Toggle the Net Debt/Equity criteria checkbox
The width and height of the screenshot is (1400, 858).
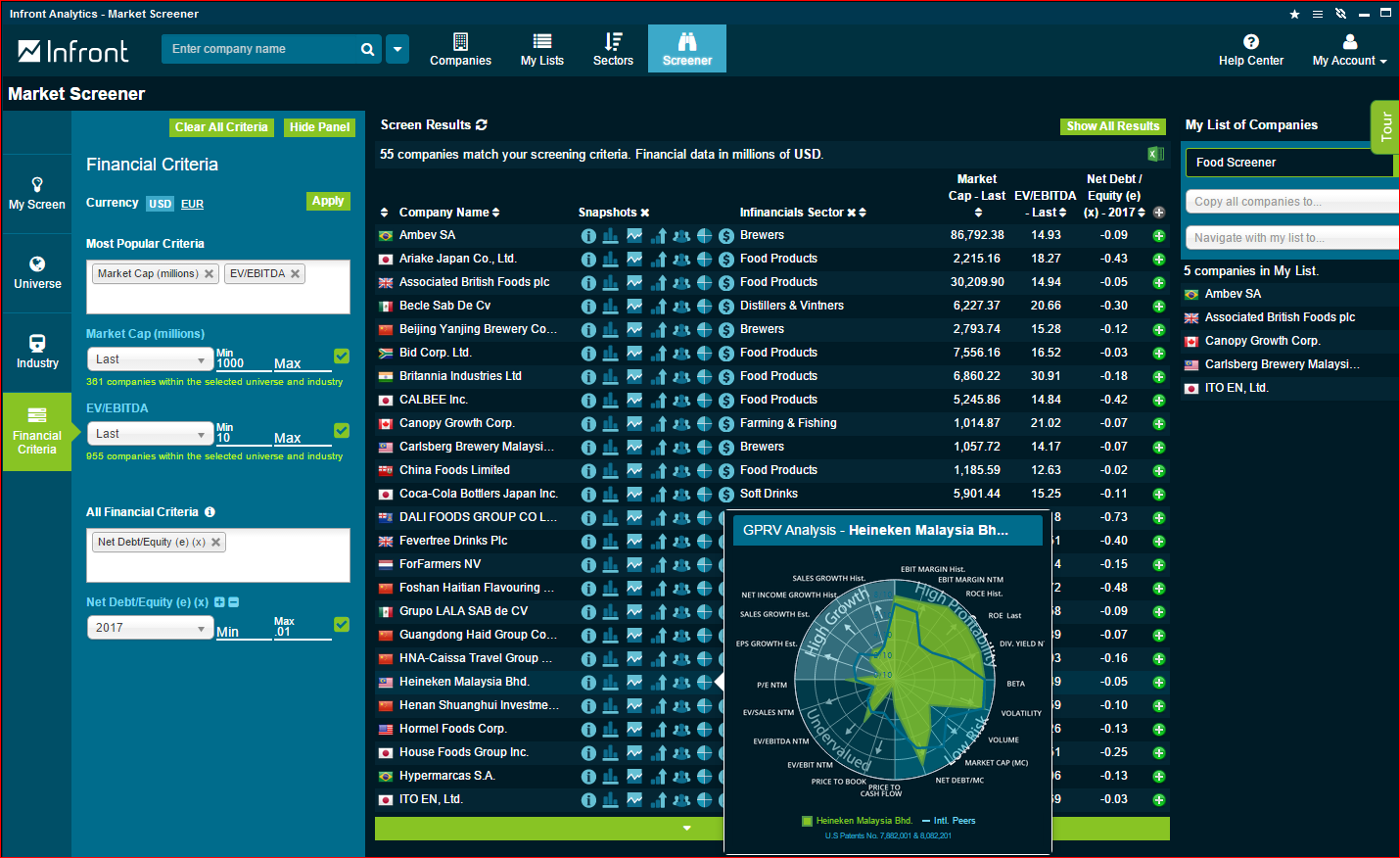(x=342, y=624)
